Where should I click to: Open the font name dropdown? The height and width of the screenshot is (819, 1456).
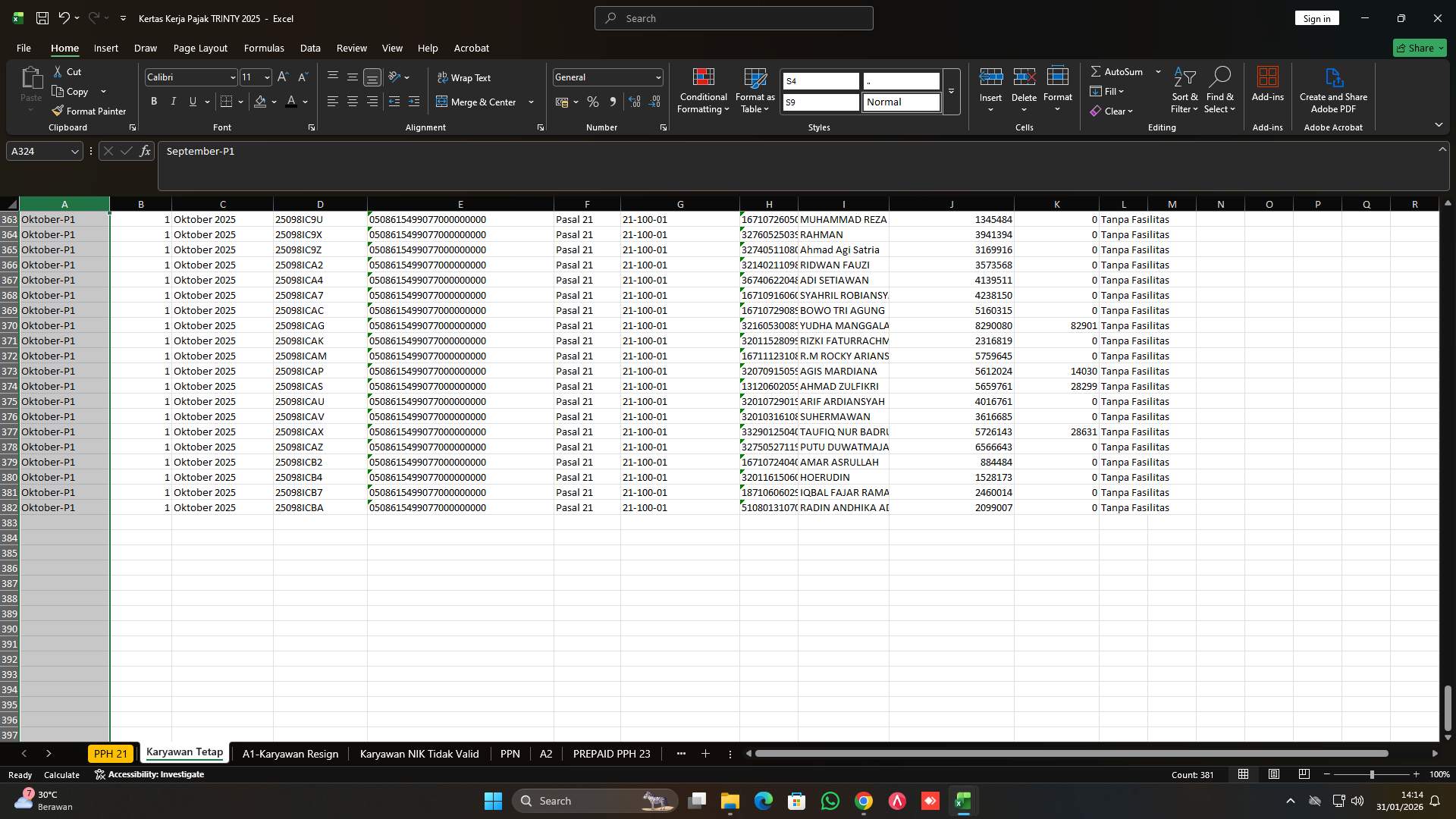tap(232, 77)
